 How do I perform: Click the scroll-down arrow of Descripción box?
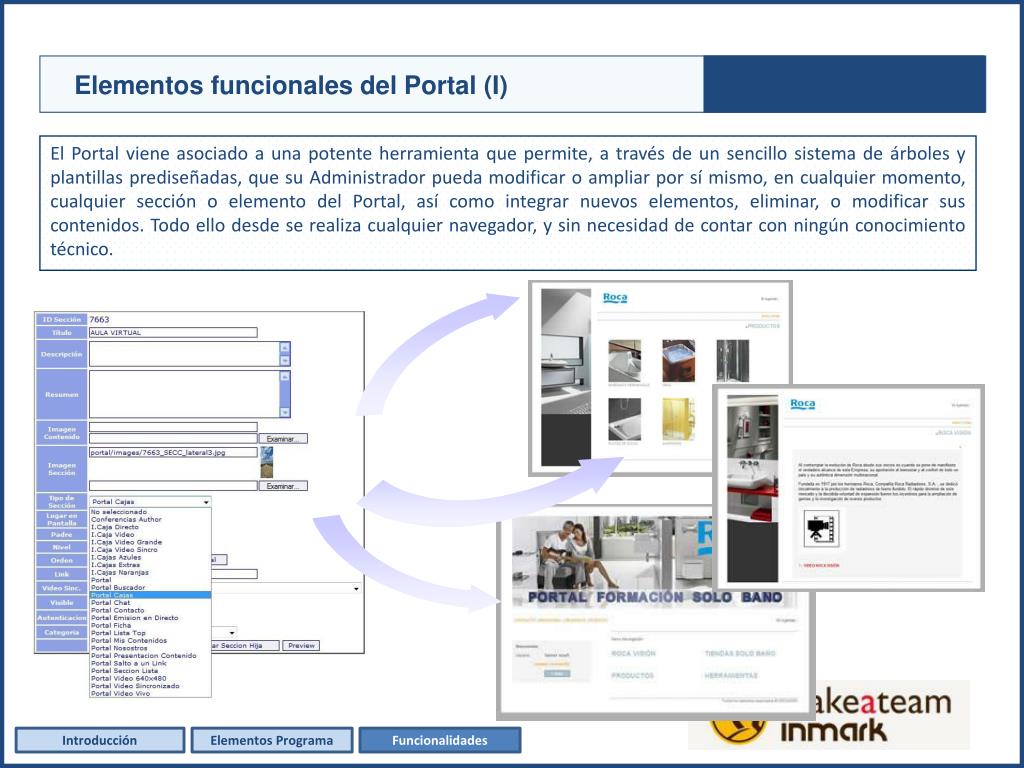point(285,360)
